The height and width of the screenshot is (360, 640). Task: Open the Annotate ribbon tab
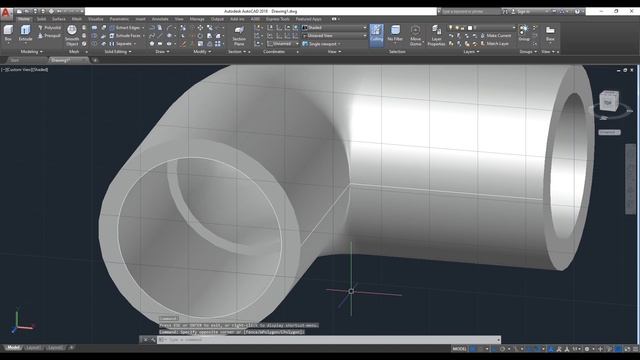click(x=160, y=19)
